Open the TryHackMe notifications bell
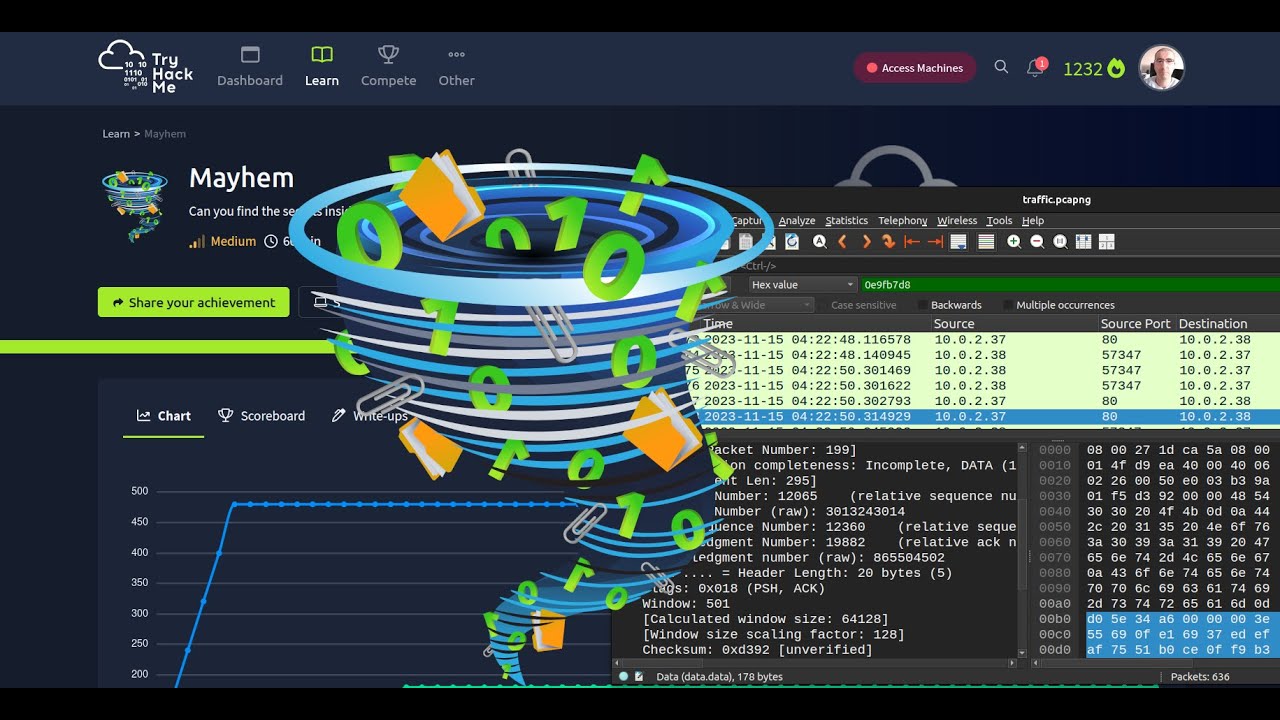The image size is (1280, 720). [1035, 68]
